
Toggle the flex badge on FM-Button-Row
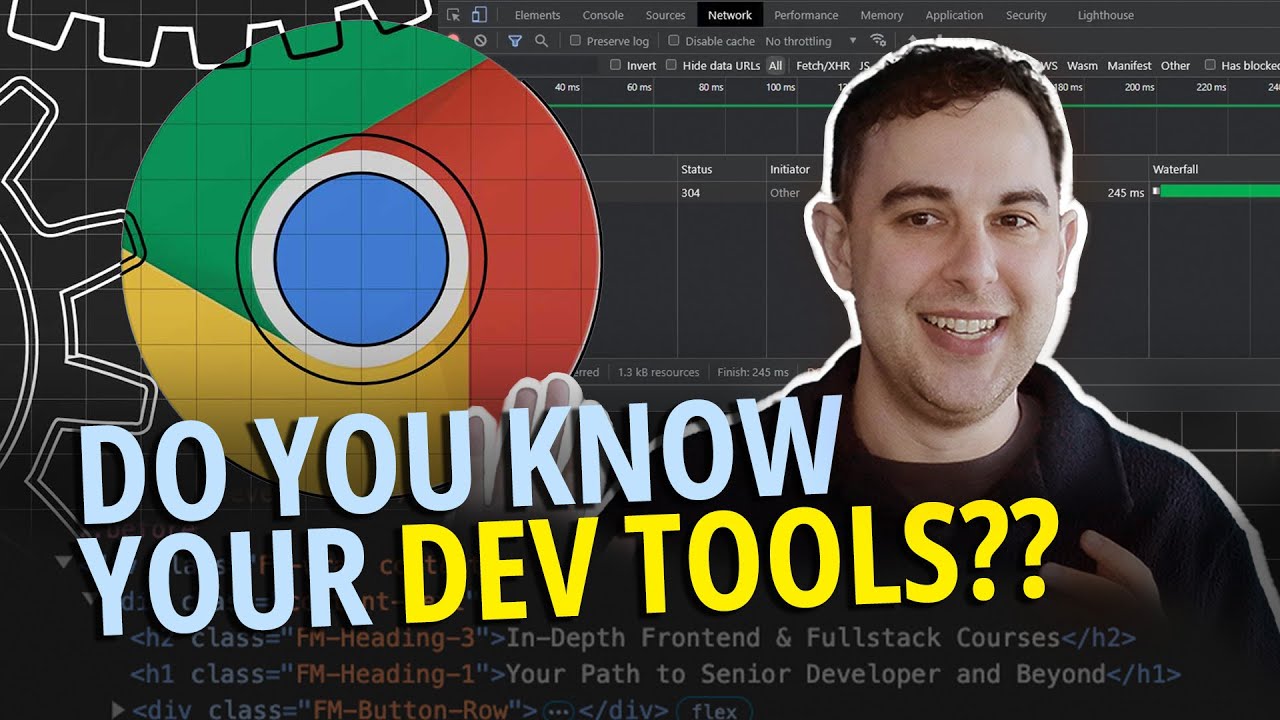click(x=714, y=711)
